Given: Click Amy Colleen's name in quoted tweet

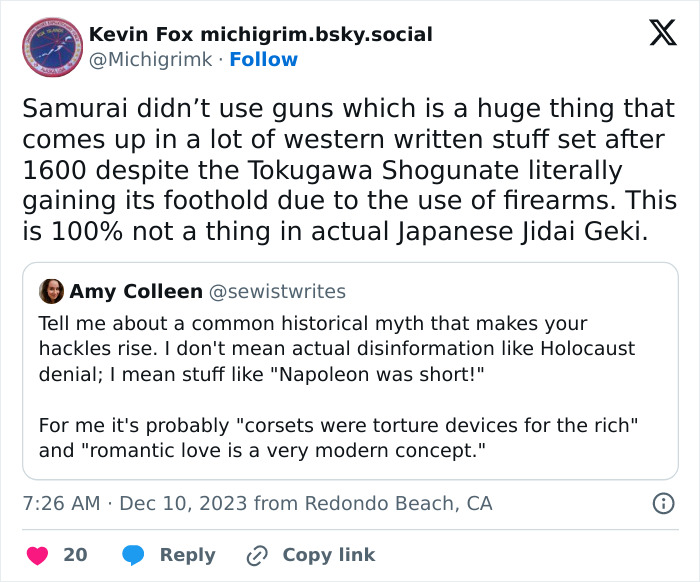Looking at the screenshot, I should (x=135, y=291).
